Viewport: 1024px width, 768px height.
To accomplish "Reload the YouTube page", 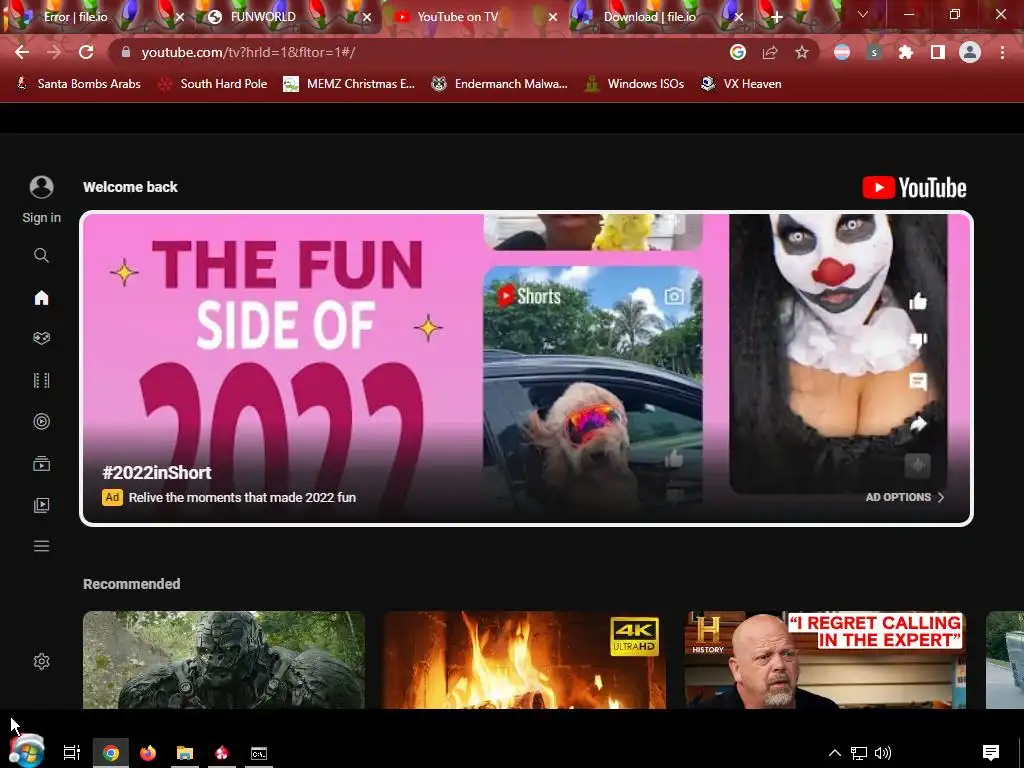I will [86, 52].
